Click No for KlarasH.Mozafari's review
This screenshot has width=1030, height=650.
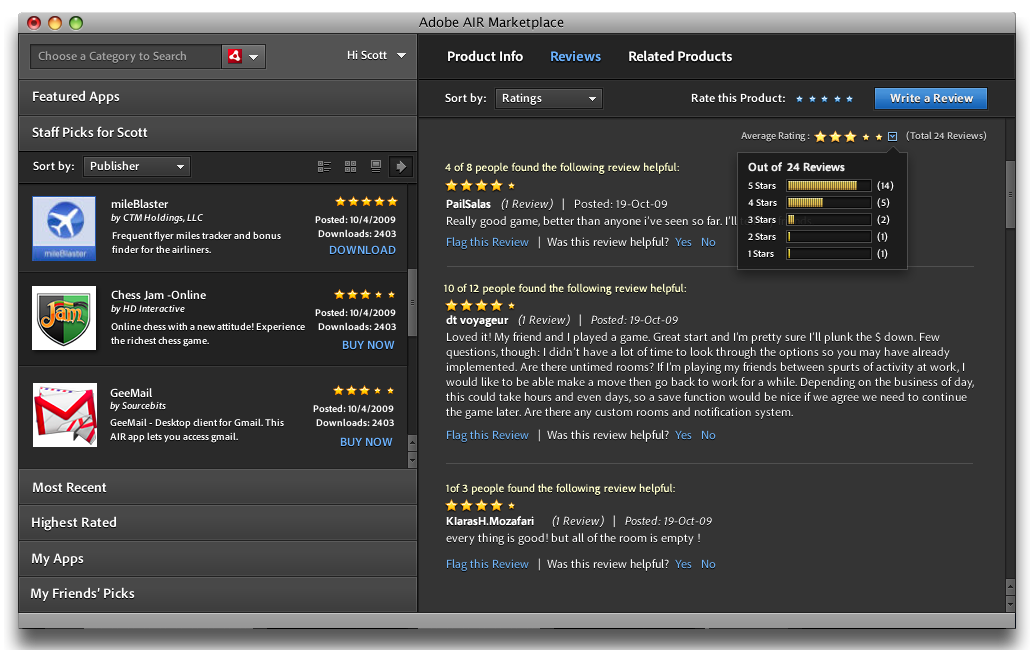click(708, 564)
